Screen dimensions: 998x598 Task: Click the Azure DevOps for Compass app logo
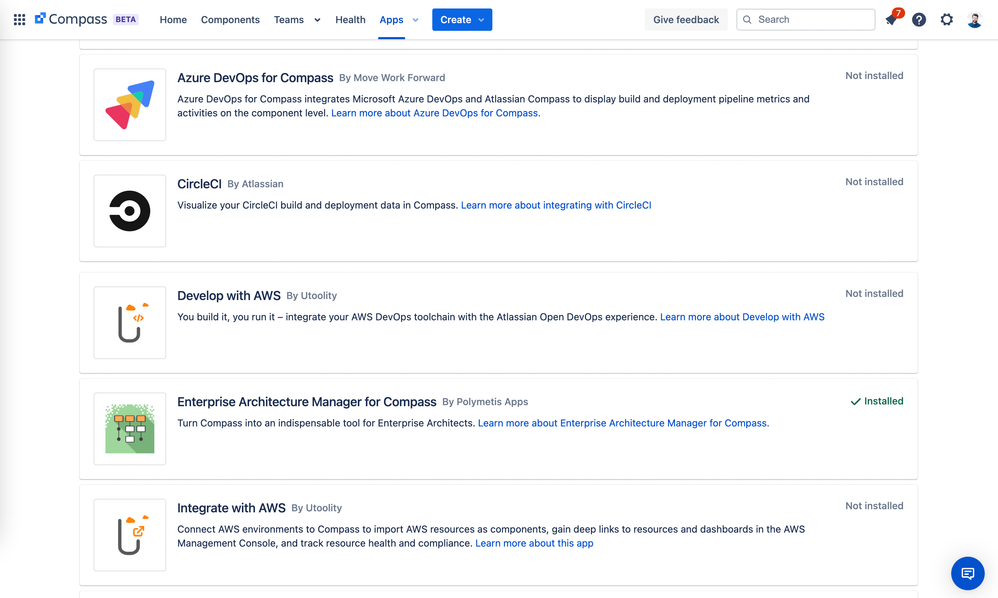[130, 105]
